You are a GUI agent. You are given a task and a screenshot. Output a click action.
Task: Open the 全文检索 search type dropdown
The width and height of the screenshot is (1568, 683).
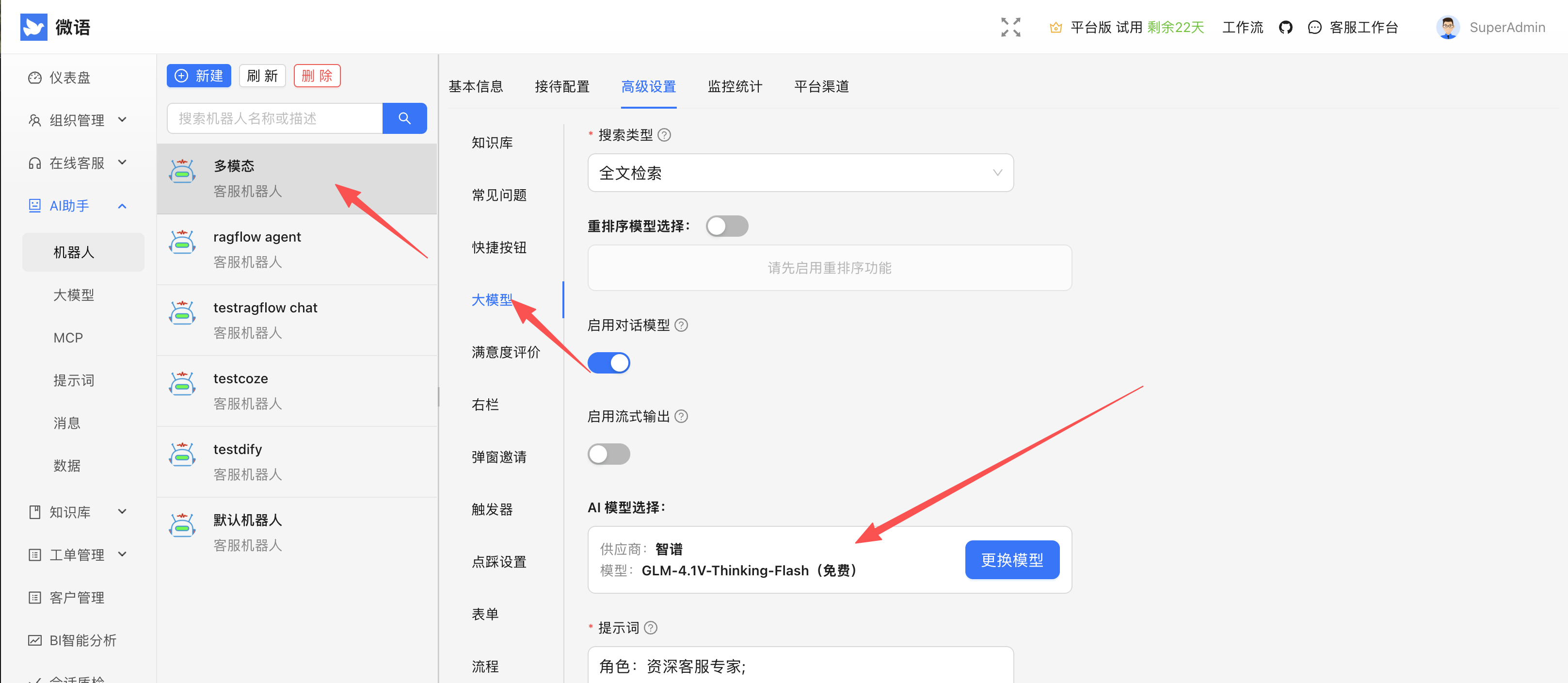click(x=800, y=173)
